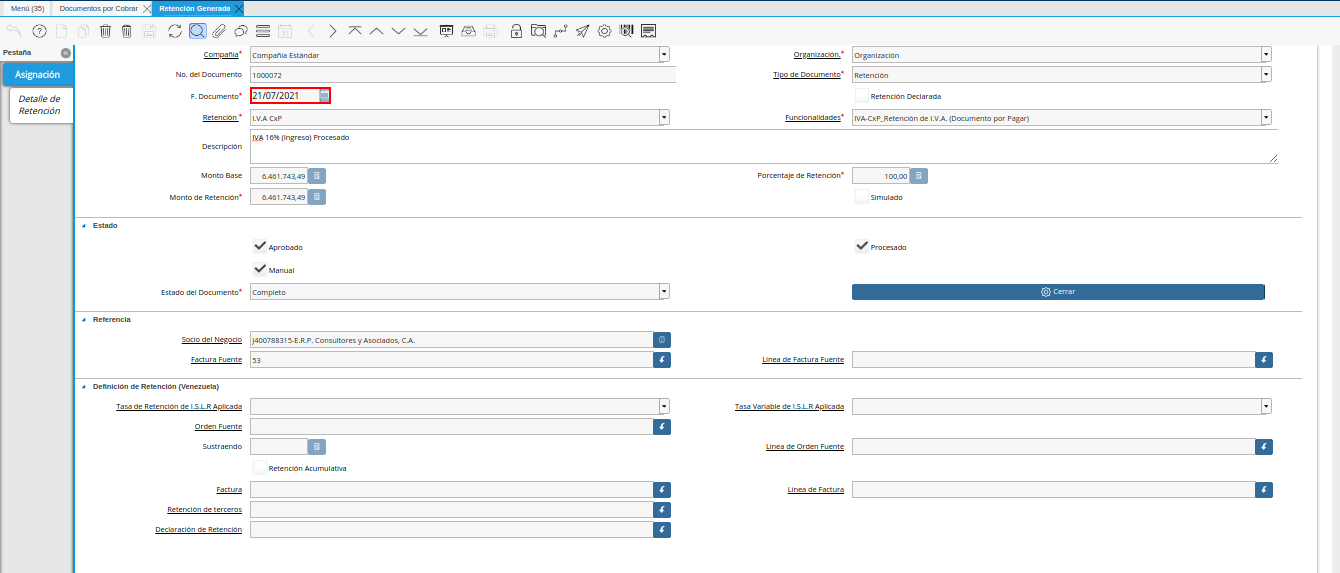Click the Declaración de Retención lookup button
The height and width of the screenshot is (573, 1340).
click(x=662, y=530)
